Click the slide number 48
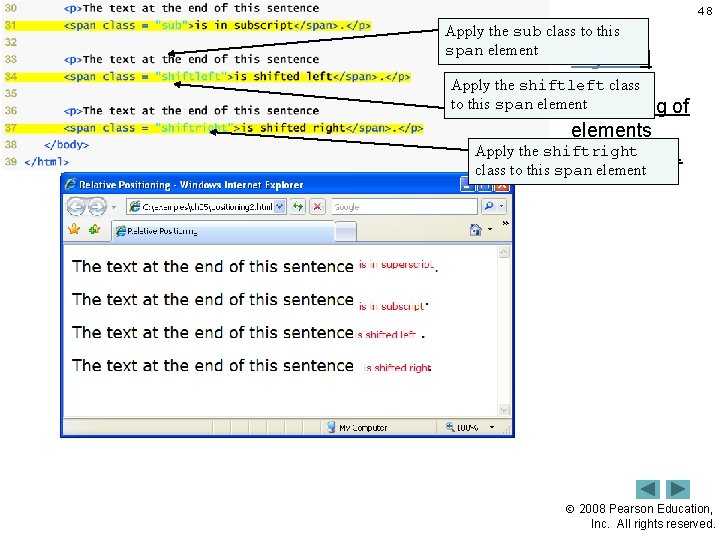The image size is (720, 540). tap(705, 11)
